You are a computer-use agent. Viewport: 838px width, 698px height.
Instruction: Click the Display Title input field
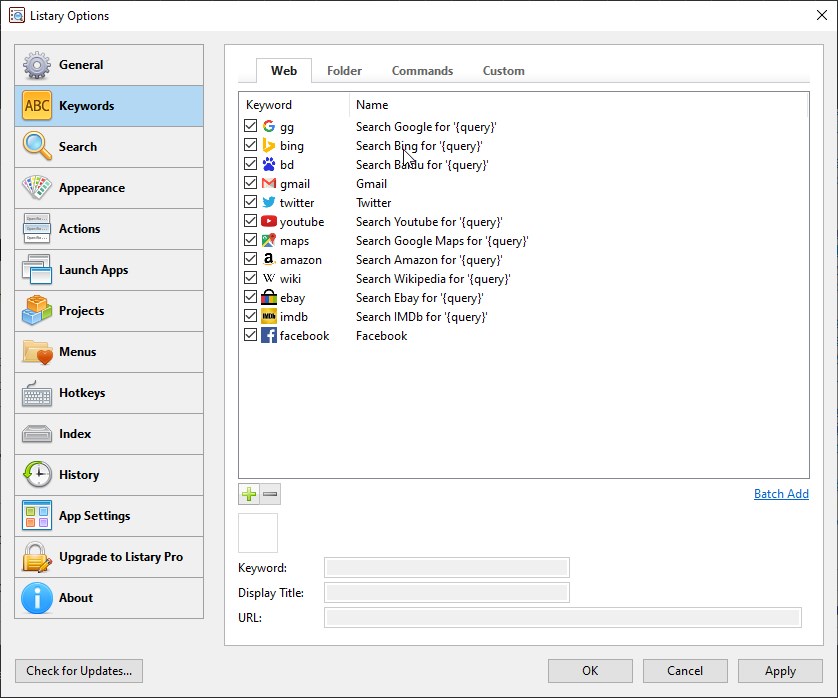[447, 593]
